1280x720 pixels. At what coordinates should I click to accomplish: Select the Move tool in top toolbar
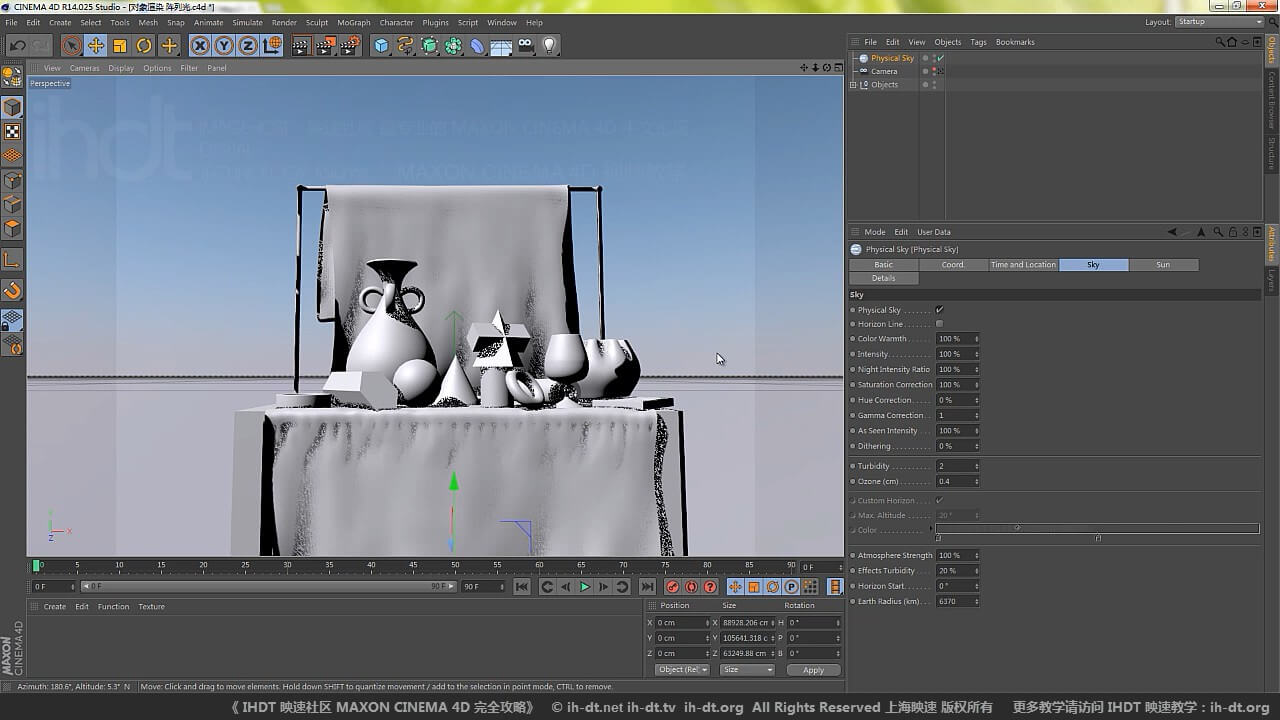96,45
